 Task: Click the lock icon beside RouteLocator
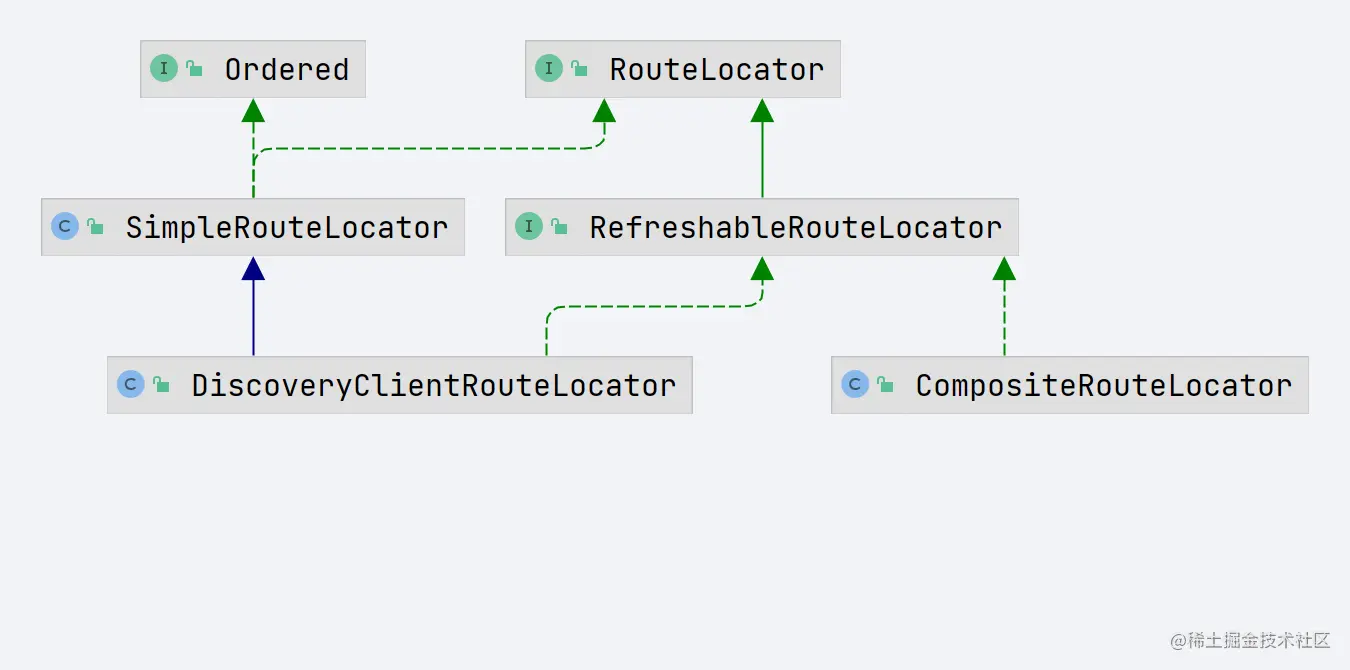pyautogui.click(x=579, y=68)
